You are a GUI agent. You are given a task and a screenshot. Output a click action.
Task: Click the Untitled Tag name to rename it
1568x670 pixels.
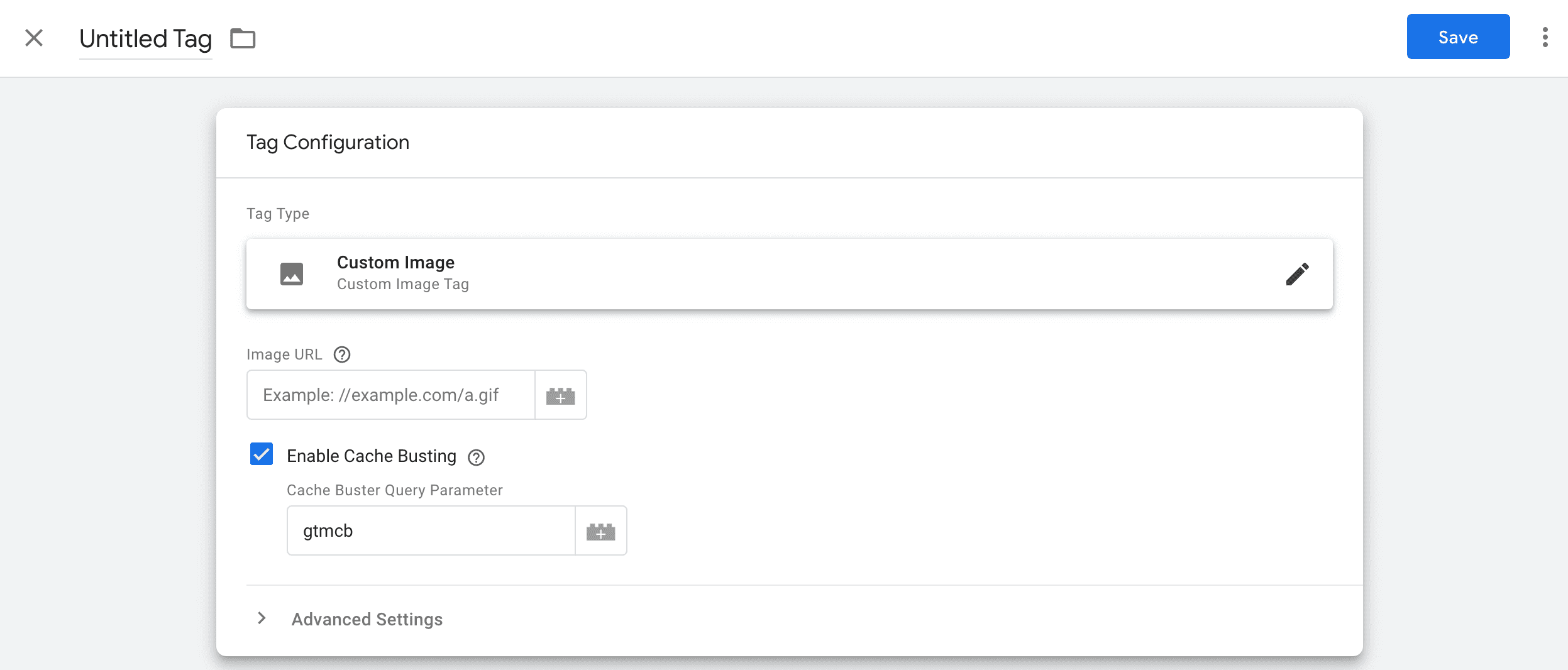point(145,38)
